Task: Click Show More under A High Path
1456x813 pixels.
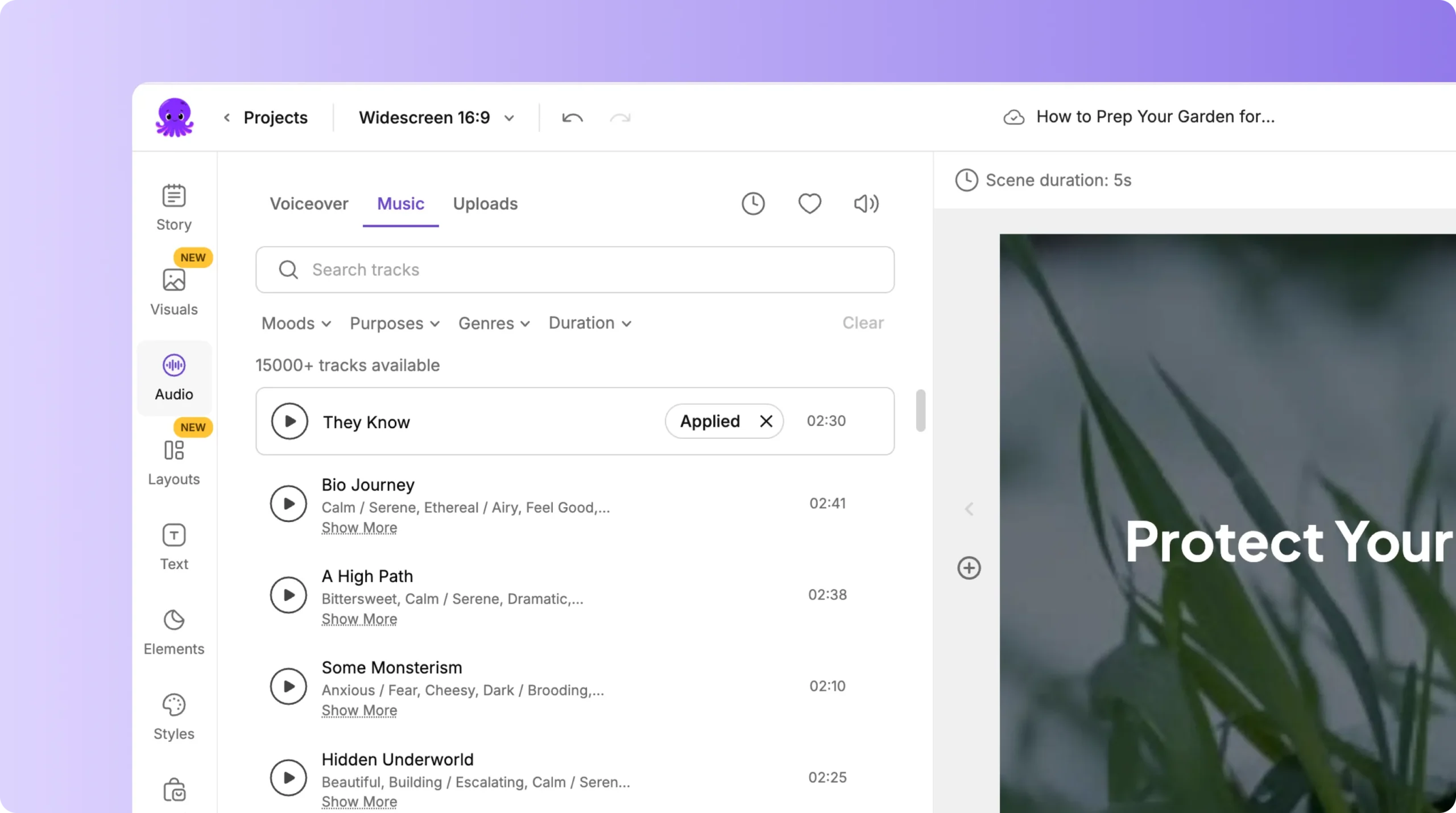Action: tap(359, 619)
